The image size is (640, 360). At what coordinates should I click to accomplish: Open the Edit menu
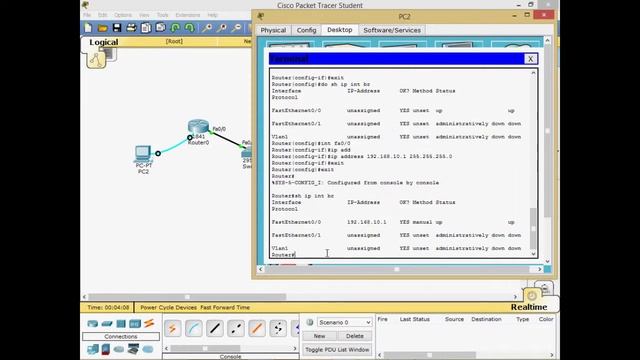click(x=102, y=15)
